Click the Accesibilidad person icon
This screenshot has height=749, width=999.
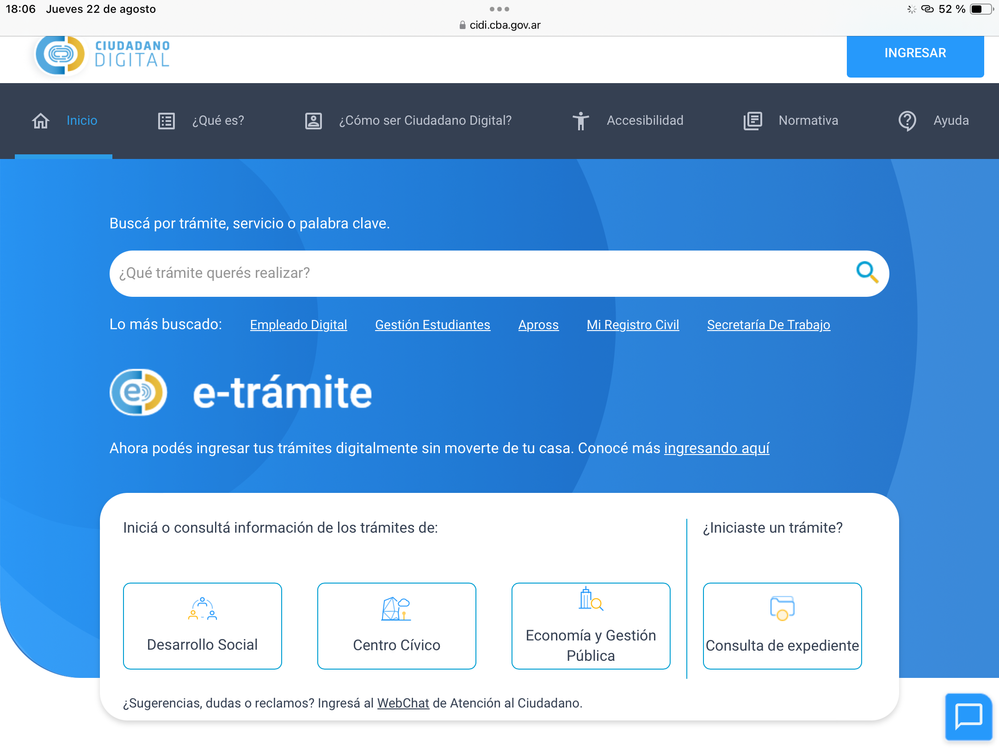581,121
